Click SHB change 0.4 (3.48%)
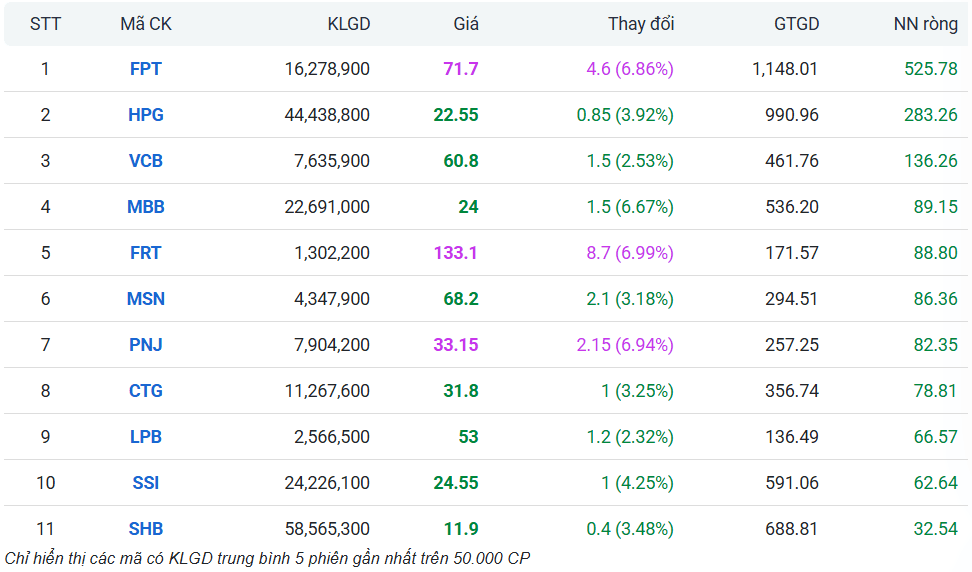This screenshot has height=572, width=972. [630, 529]
